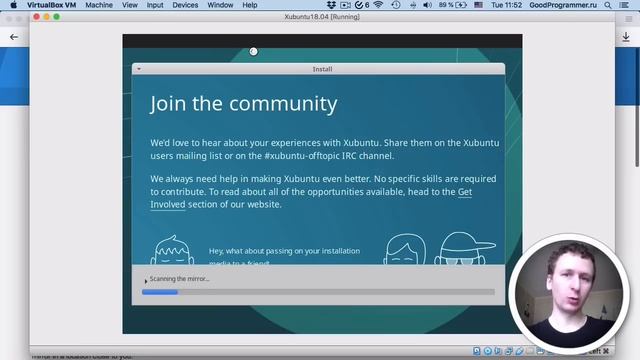Click the back arrow in the background browser
The image size is (640, 360).
pos(14,37)
